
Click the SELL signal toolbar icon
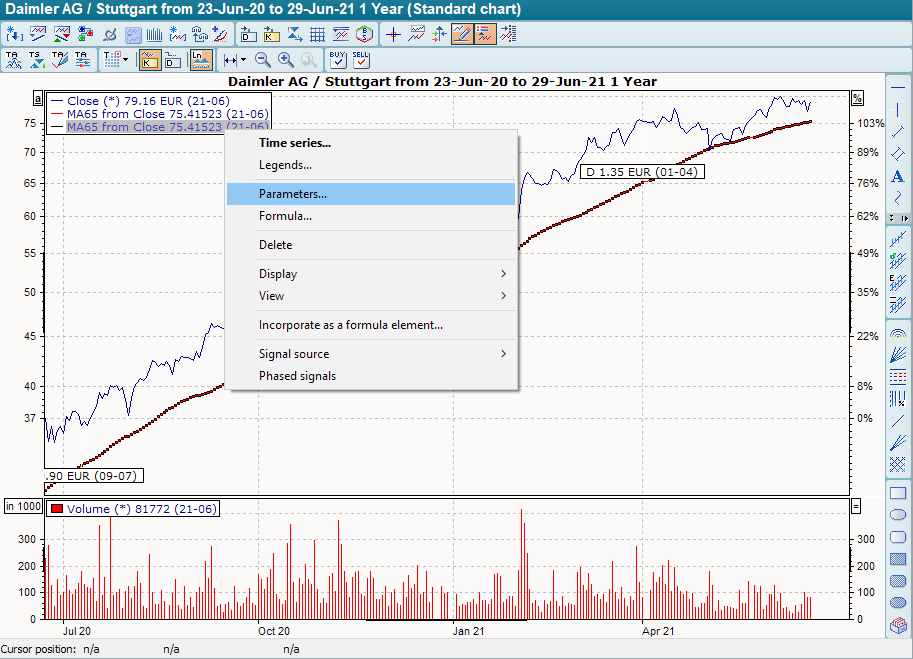click(x=361, y=60)
